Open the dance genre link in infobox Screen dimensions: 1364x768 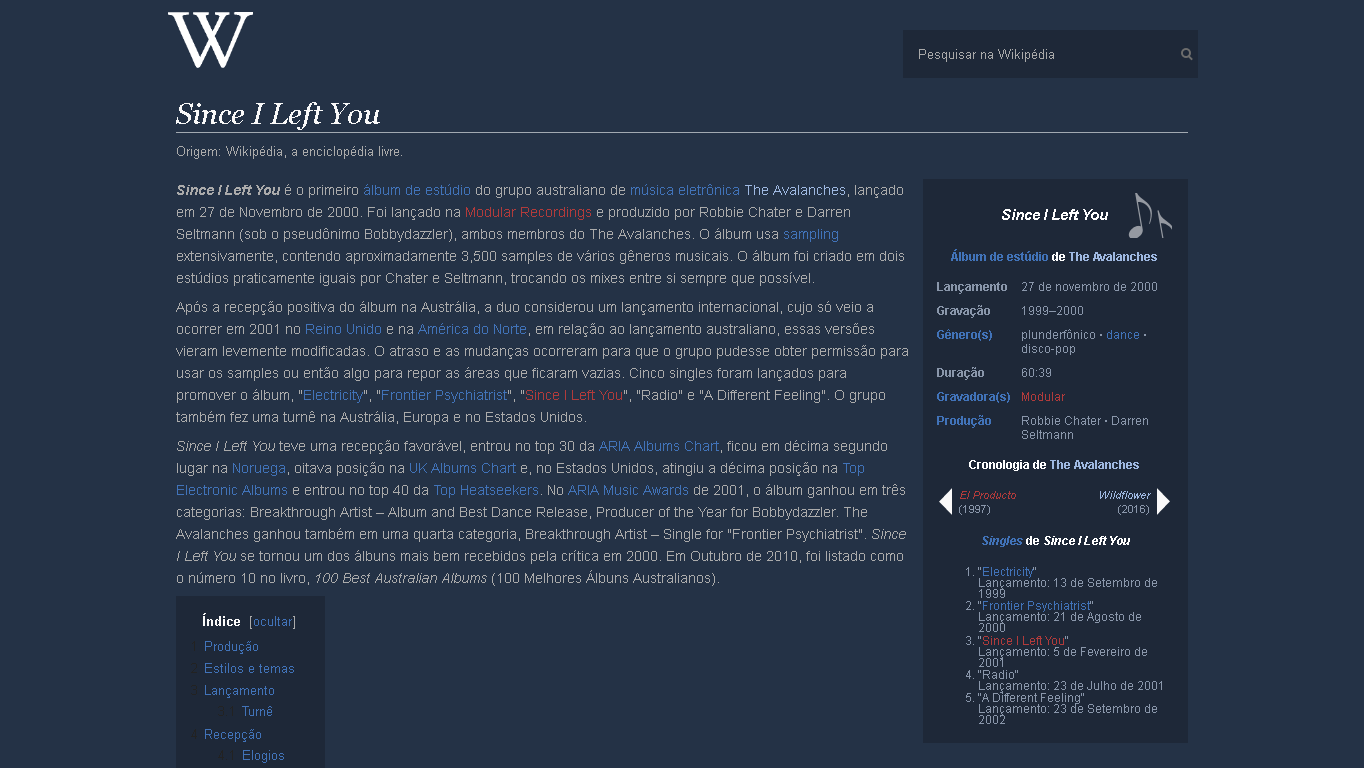coord(1122,335)
